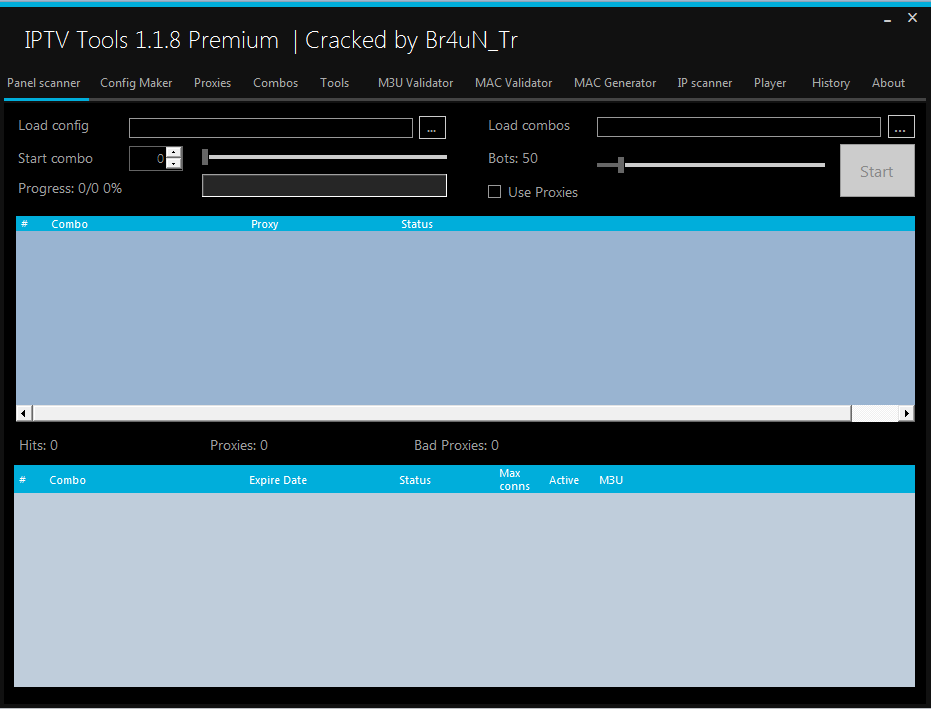Open the MAC Generator tab
The height and width of the screenshot is (709, 931).
[615, 83]
